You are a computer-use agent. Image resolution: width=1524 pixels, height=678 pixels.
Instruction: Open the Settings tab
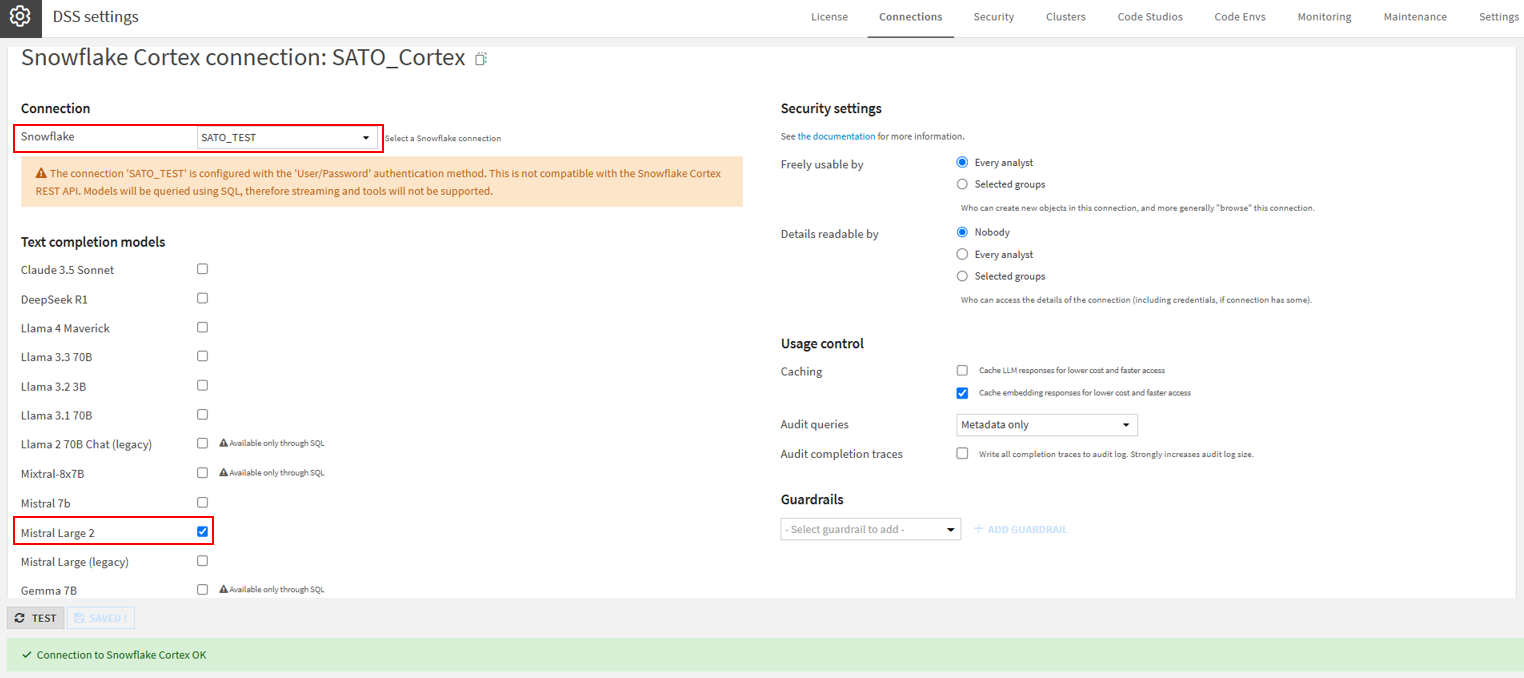(x=1498, y=17)
